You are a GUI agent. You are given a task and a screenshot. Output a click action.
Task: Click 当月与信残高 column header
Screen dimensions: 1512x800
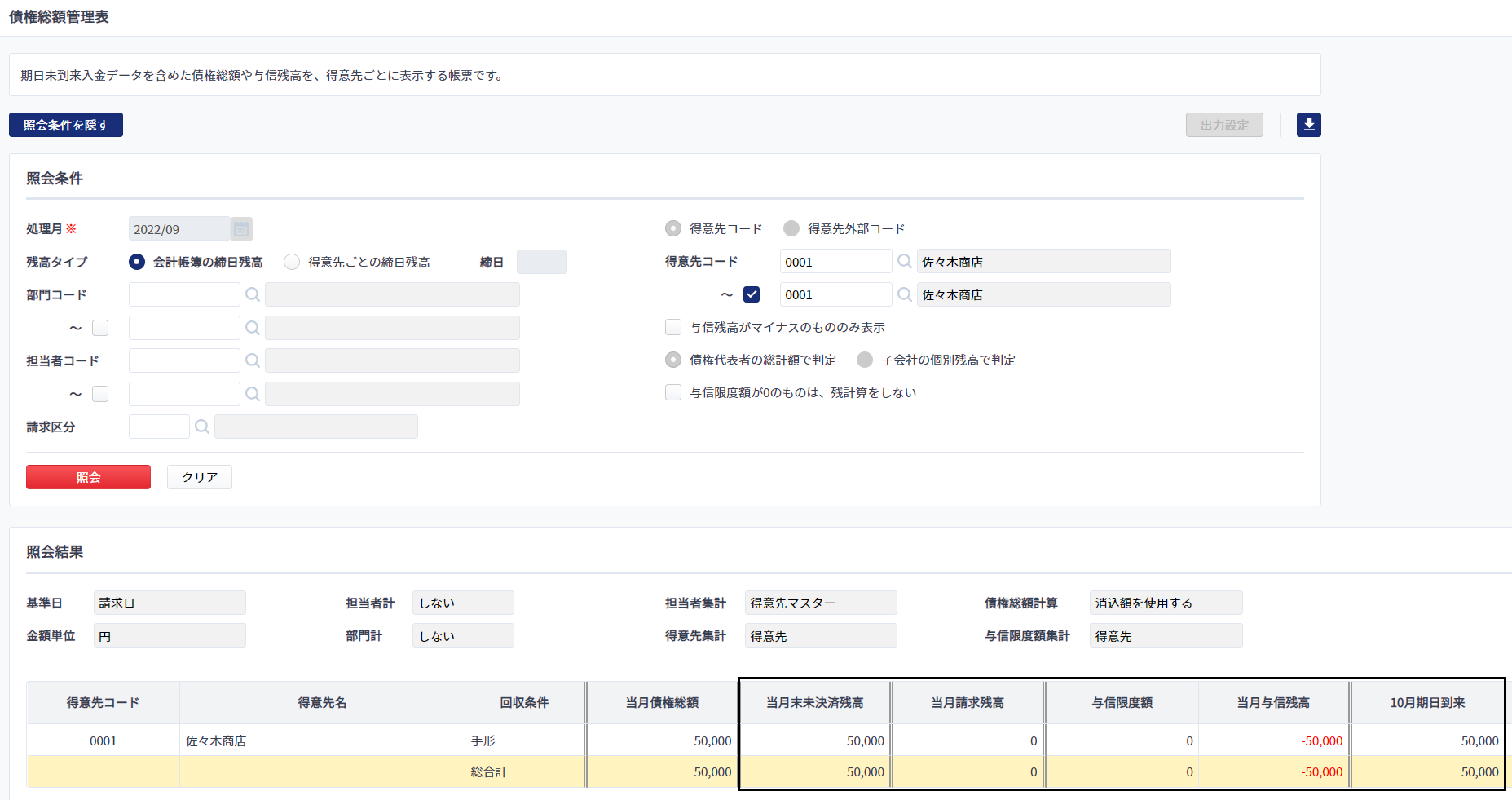[1273, 702]
